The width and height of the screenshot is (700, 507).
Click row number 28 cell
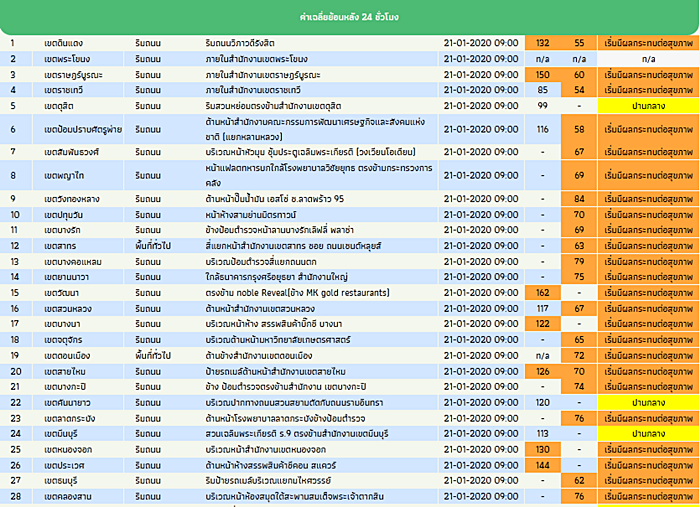coord(16,496)
